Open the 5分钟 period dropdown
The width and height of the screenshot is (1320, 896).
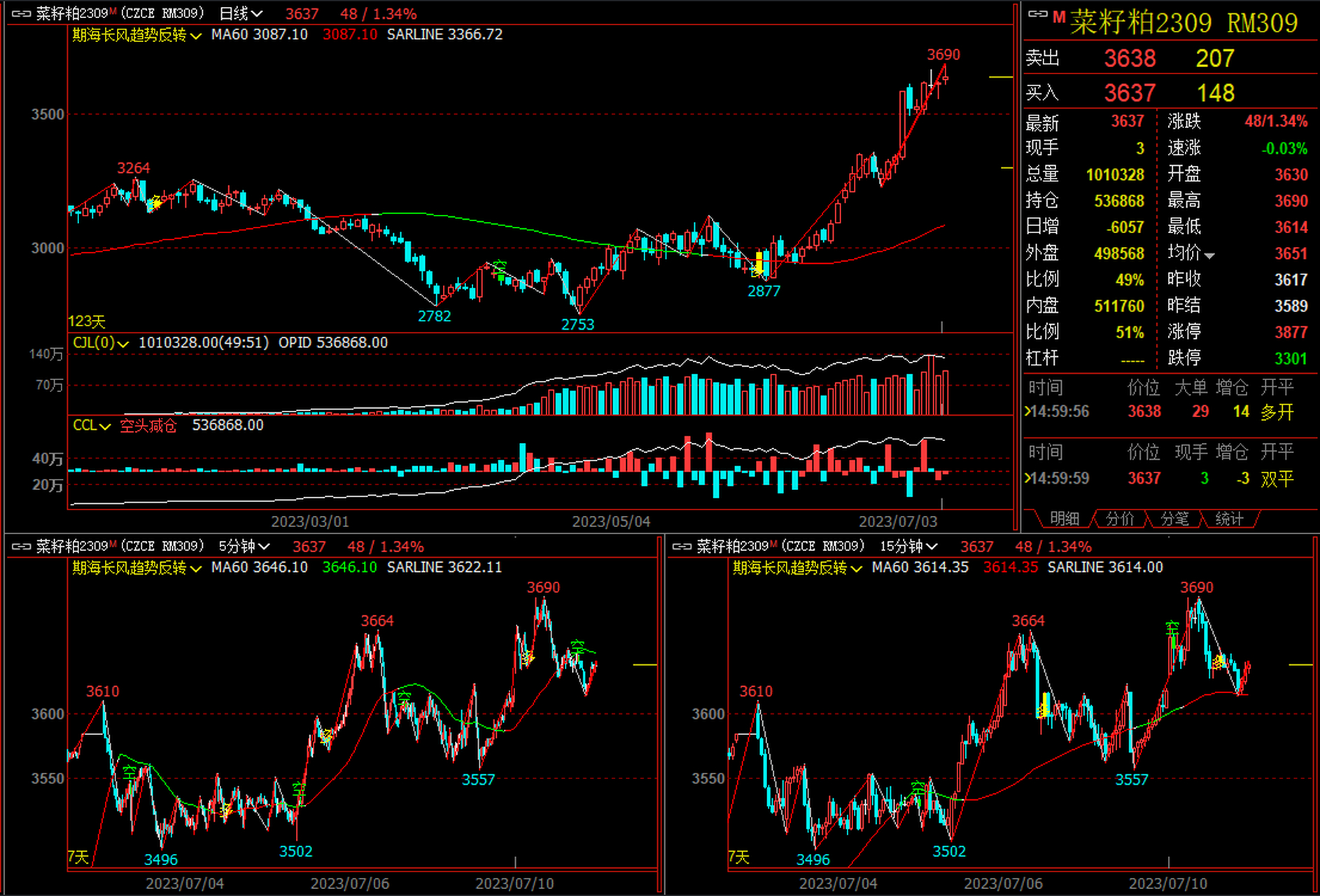tap(244, 547)
